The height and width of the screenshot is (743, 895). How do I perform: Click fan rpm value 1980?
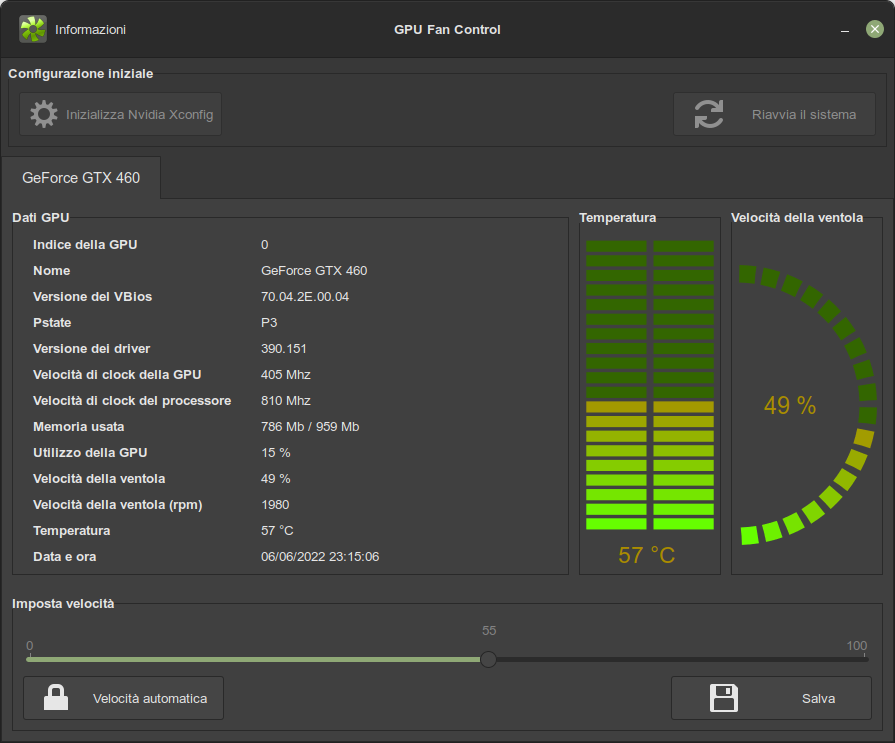point(275,504)
